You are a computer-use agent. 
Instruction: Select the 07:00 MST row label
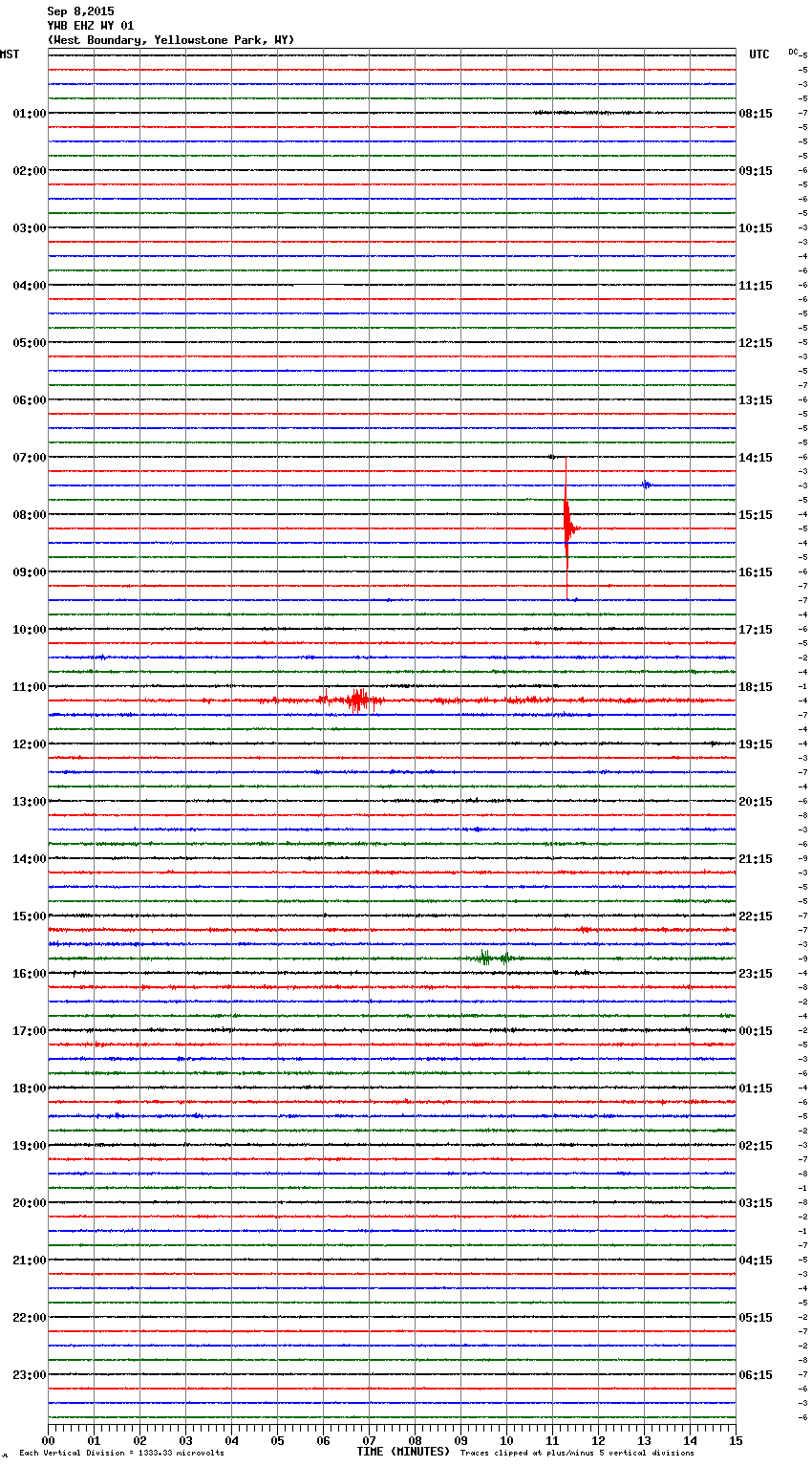[30, 458]
